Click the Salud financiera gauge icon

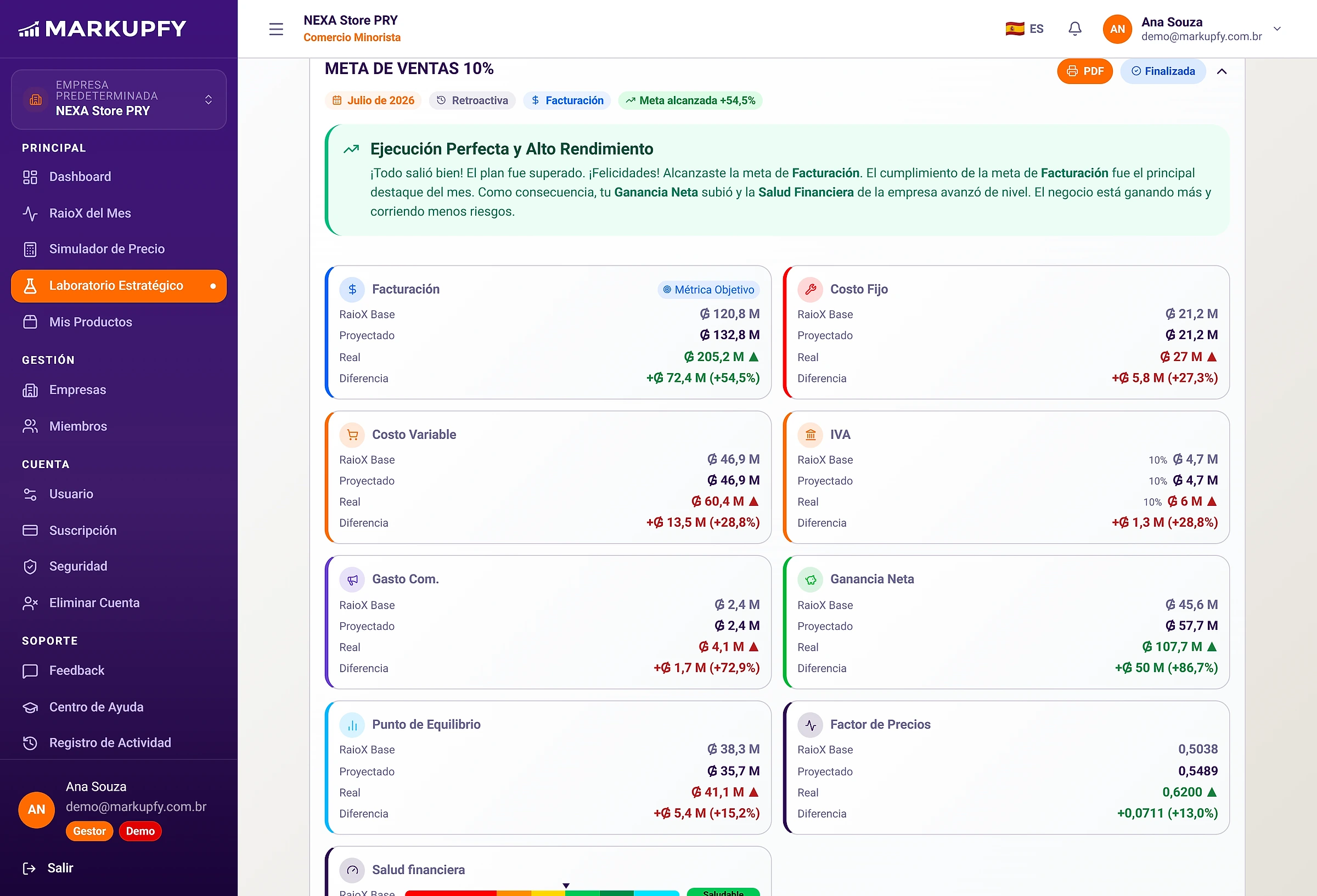click(352, 870)
